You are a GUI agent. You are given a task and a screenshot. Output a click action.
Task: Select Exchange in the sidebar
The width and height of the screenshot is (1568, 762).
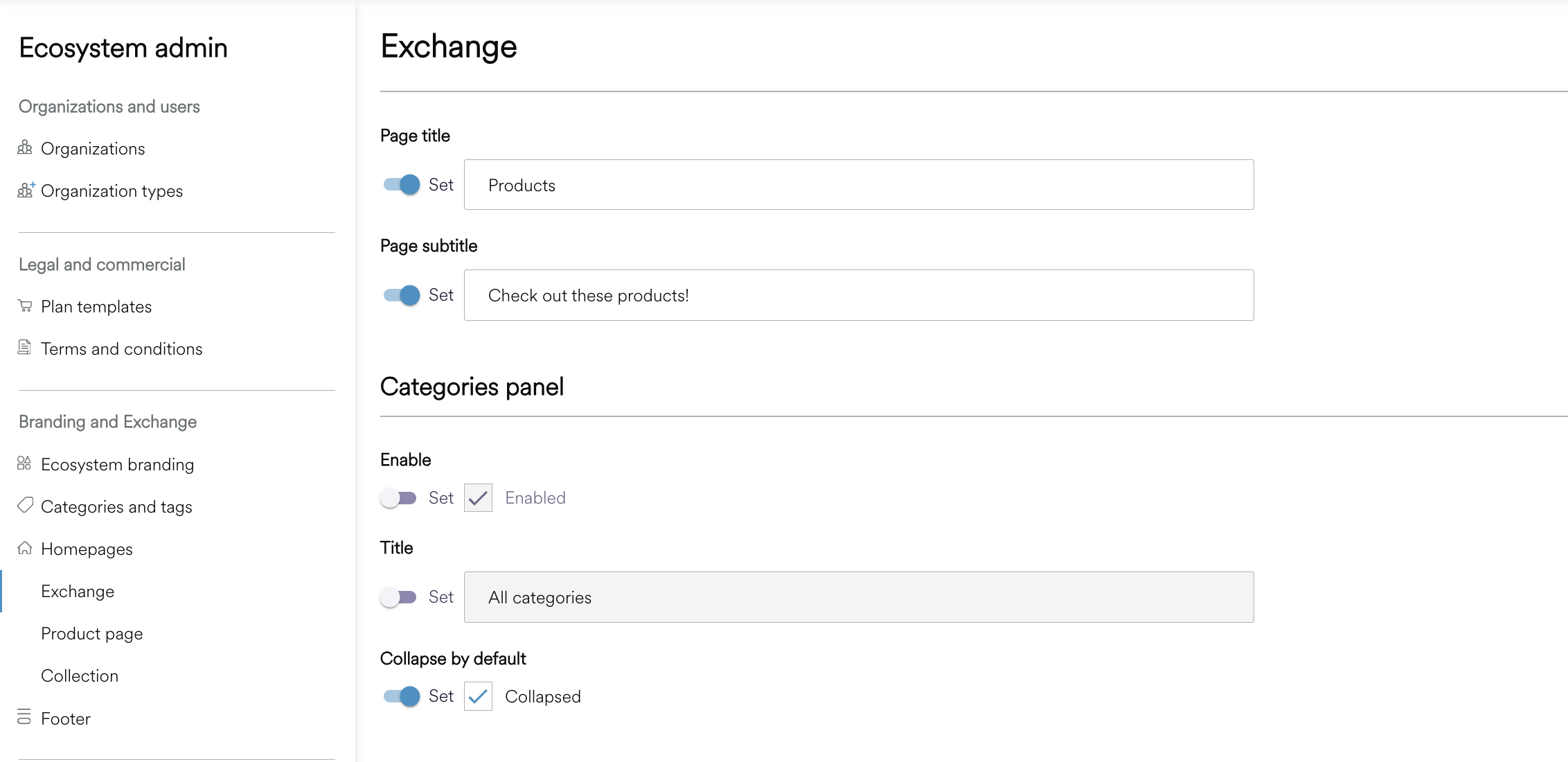tap(78, 592)
